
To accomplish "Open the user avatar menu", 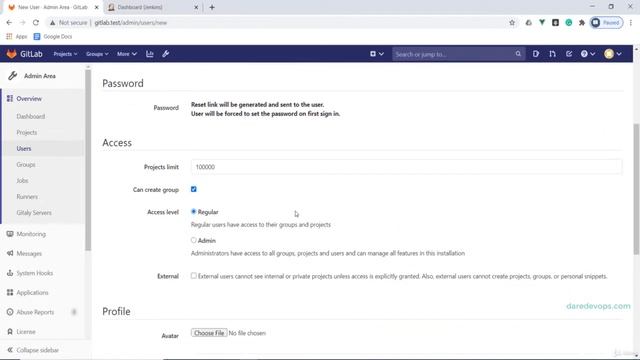I will coord(613,54).
